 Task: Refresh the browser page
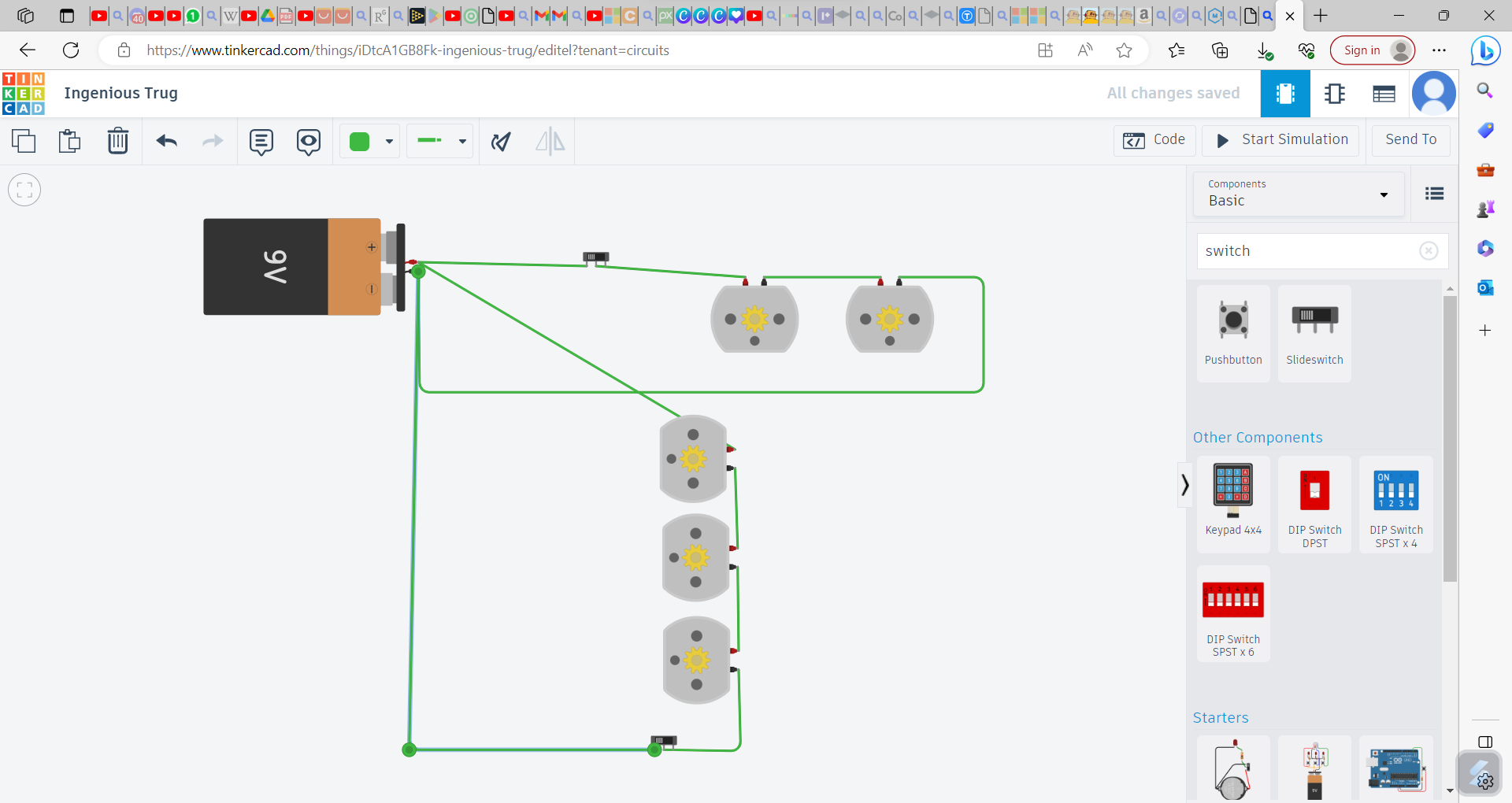click(x=71, y=50)
